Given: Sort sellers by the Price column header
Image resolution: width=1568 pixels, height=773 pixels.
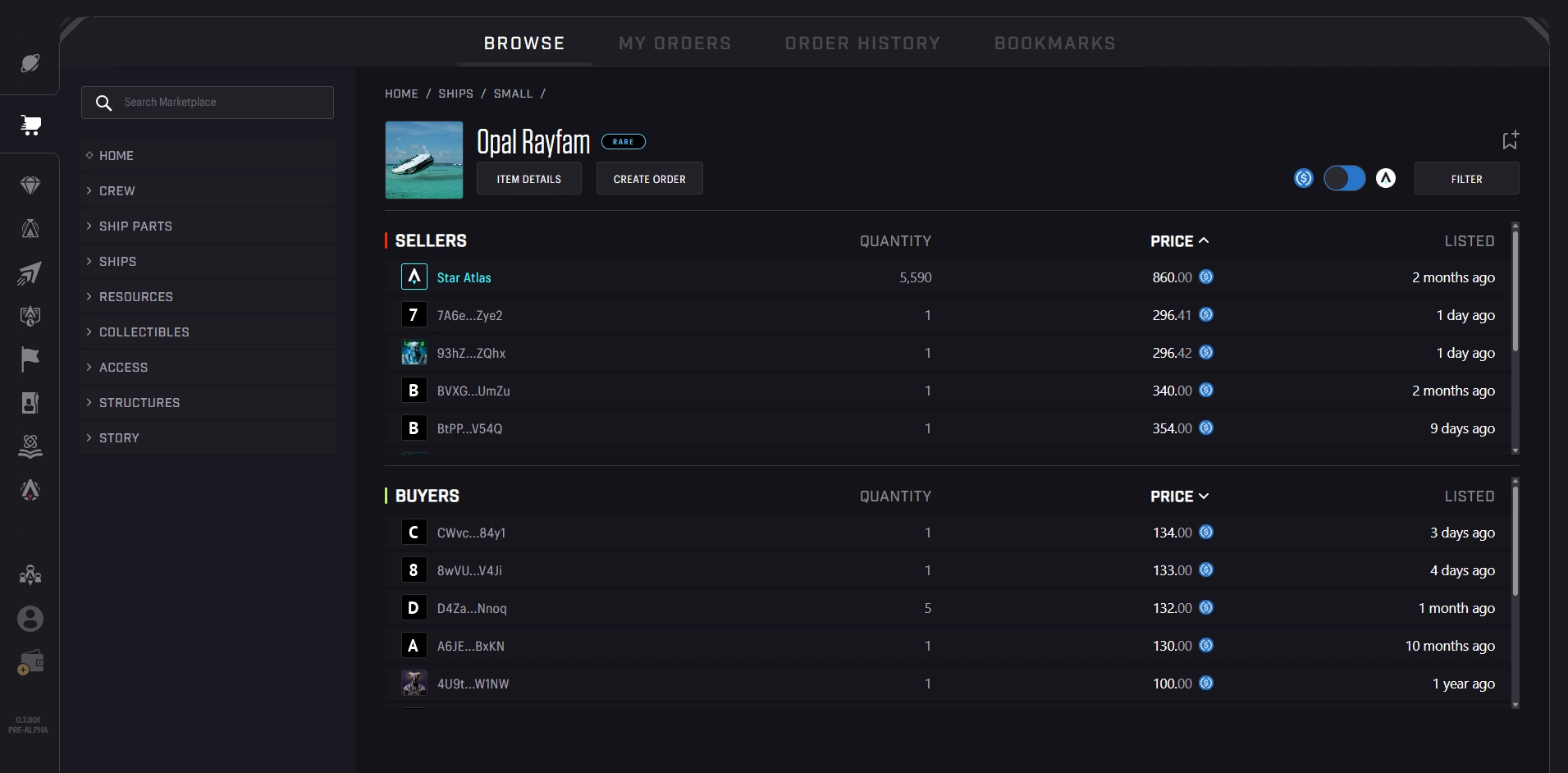Looking at the screenshot, I should [x=1179, y=241].
